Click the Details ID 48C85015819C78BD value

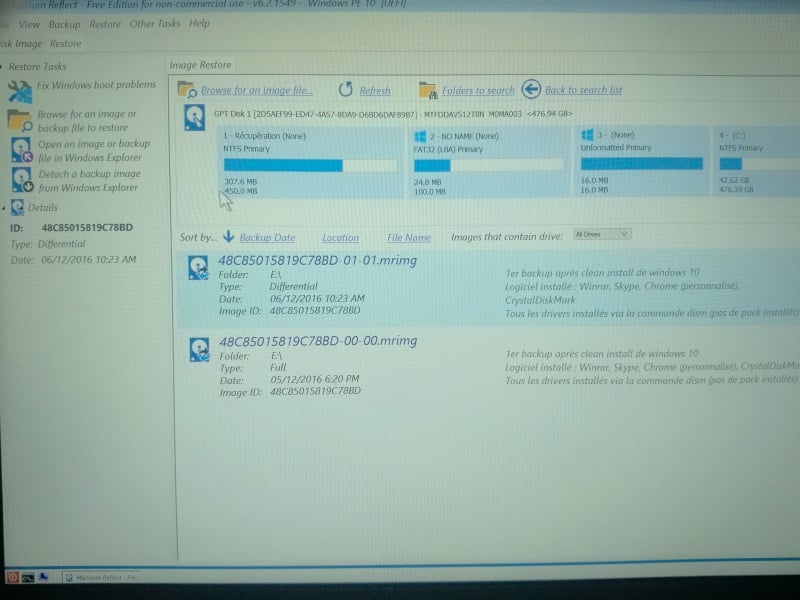(87, 228)
